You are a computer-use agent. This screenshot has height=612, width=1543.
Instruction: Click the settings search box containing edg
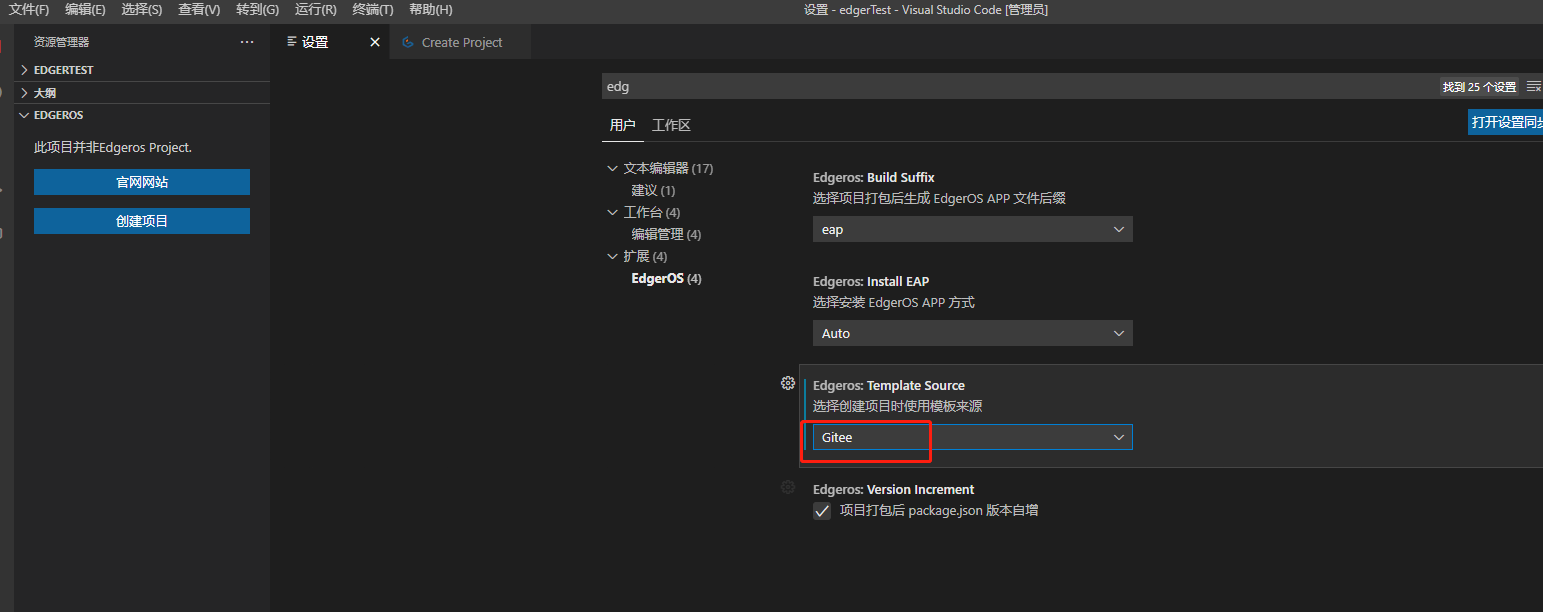pyautogui.click(x=1020, y=87)
